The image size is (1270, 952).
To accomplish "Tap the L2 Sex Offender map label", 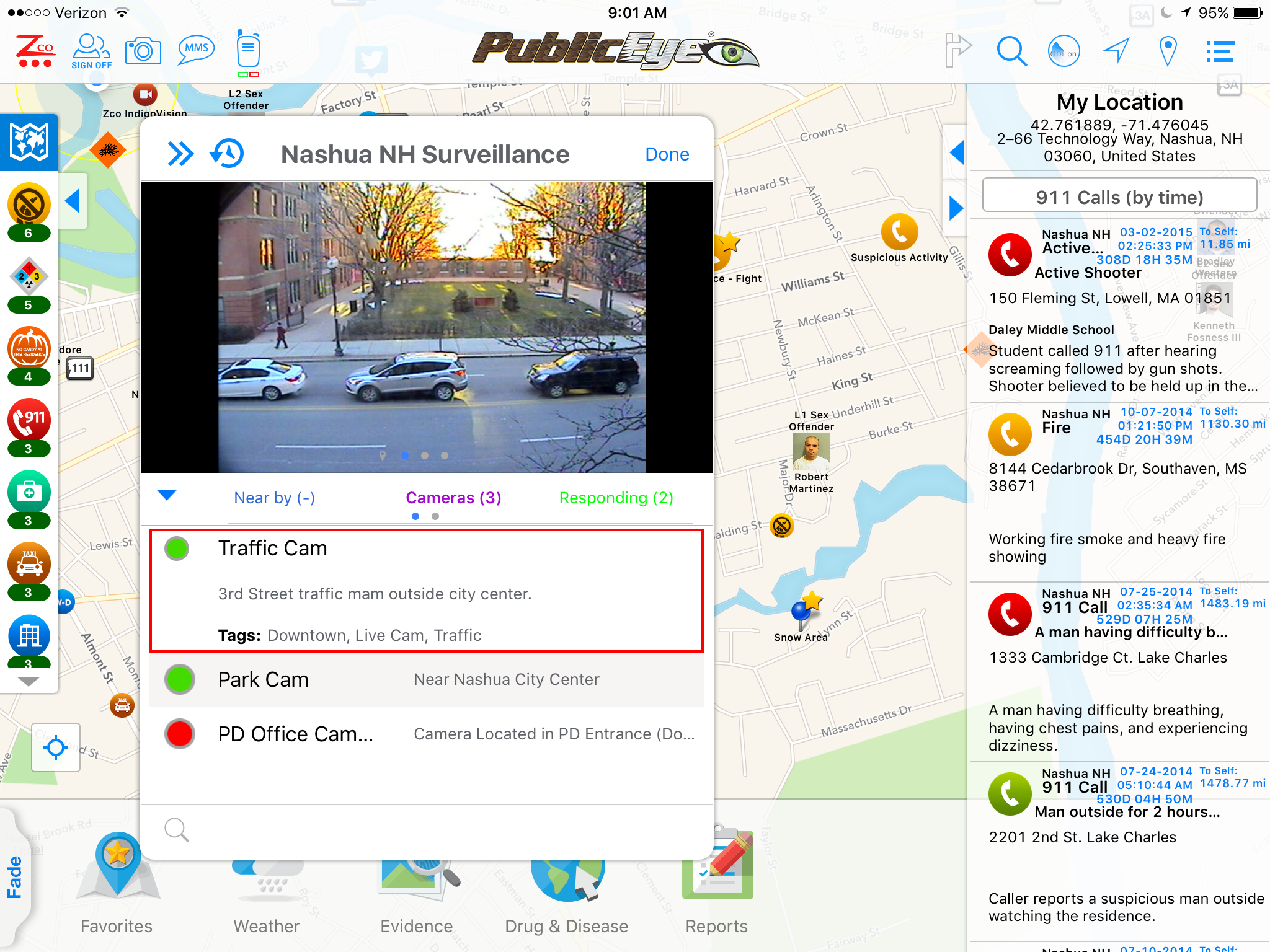I will [x=246, y=99].
